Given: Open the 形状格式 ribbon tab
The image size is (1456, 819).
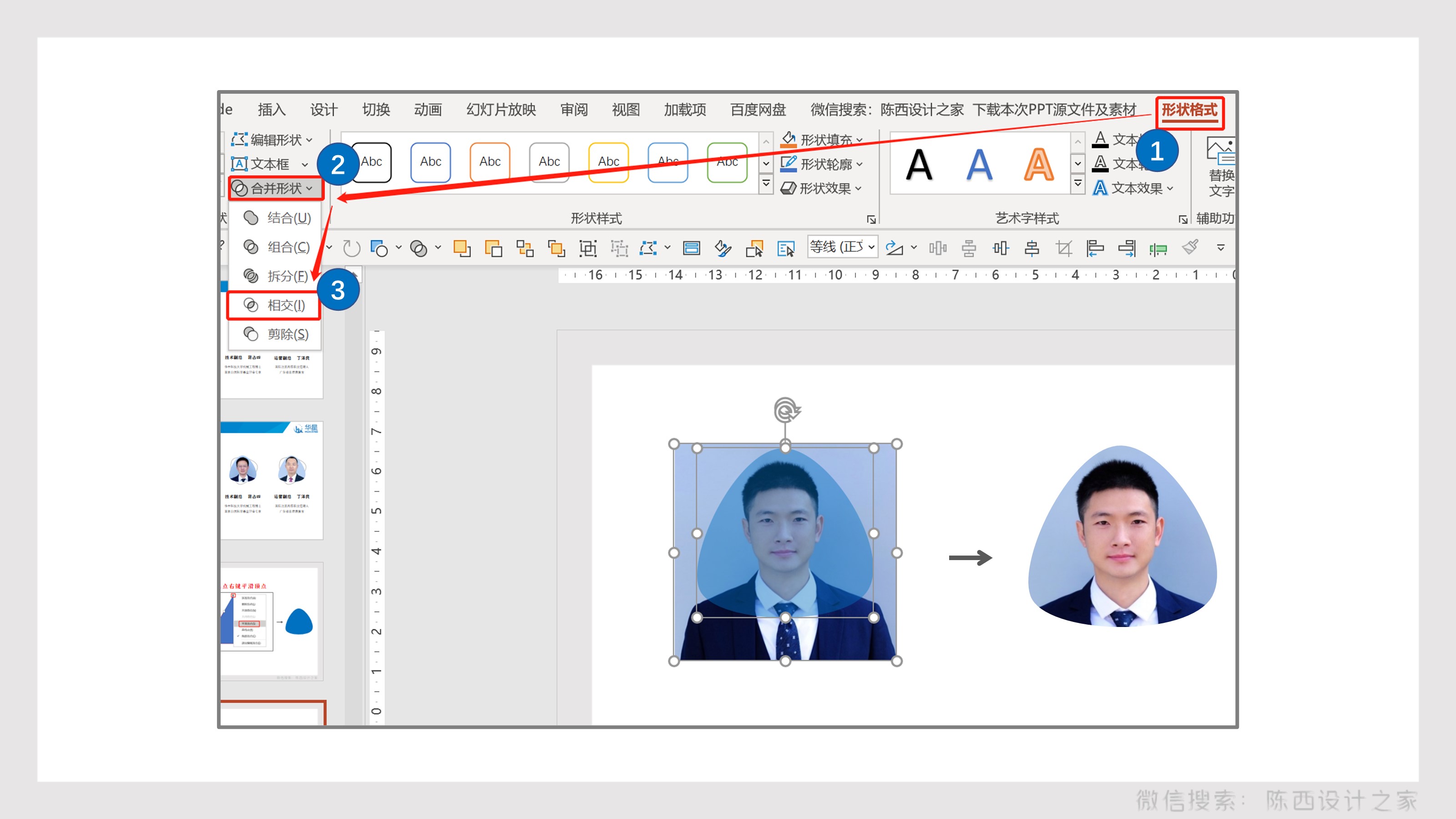Looking at the screenshot, I should pyautogui.click(x=1189, y=110).
